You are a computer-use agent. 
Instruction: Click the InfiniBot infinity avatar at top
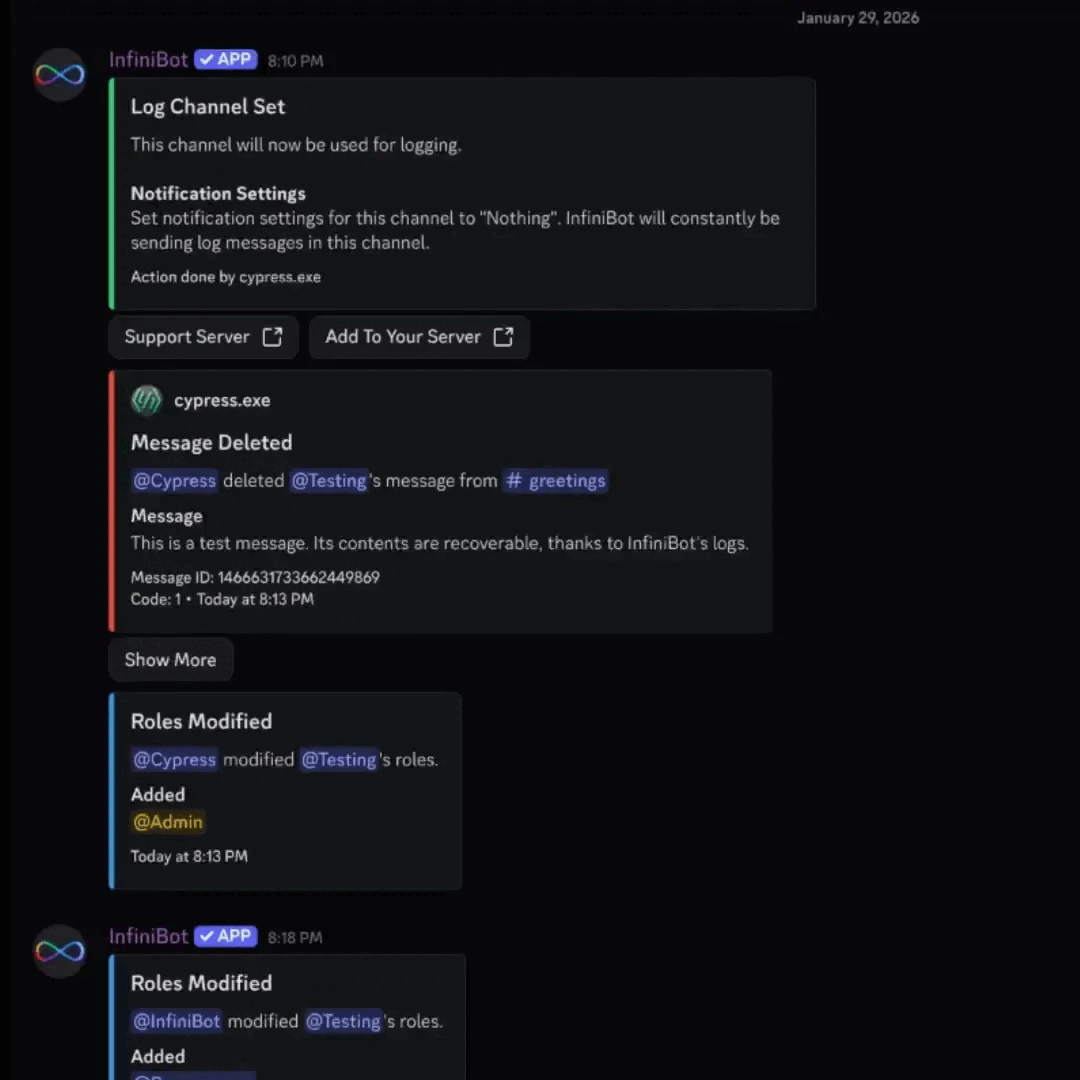tap(59, 74)
